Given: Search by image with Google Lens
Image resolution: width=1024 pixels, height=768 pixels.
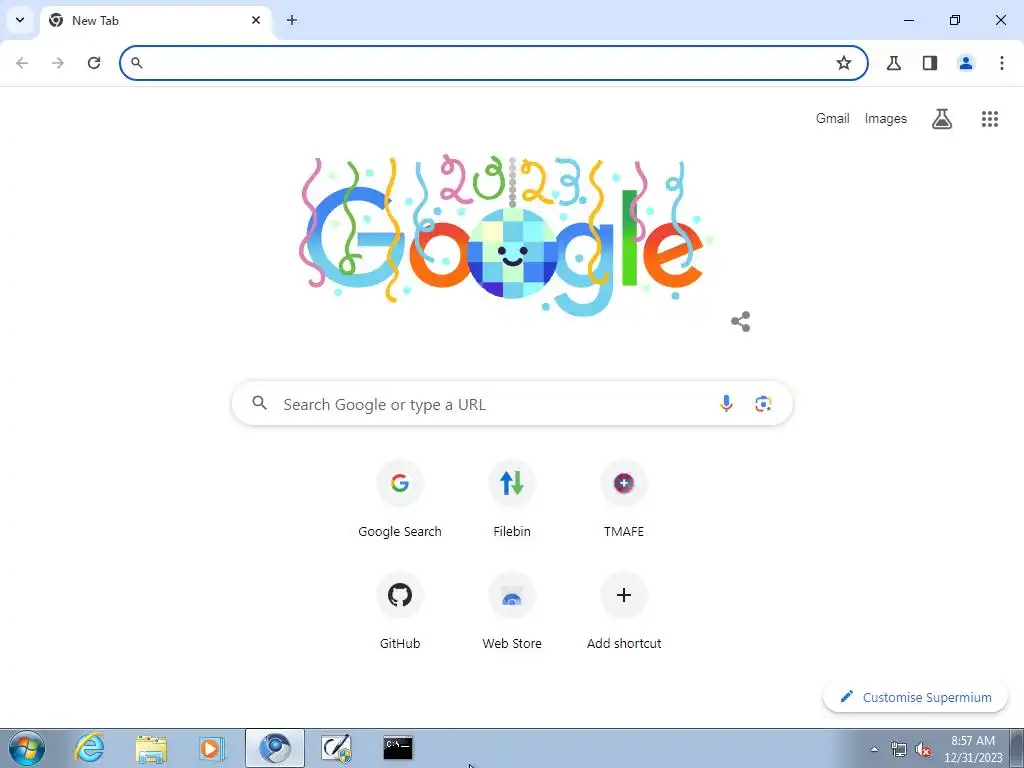Looking at the screenshot, I should pos(763,404).
